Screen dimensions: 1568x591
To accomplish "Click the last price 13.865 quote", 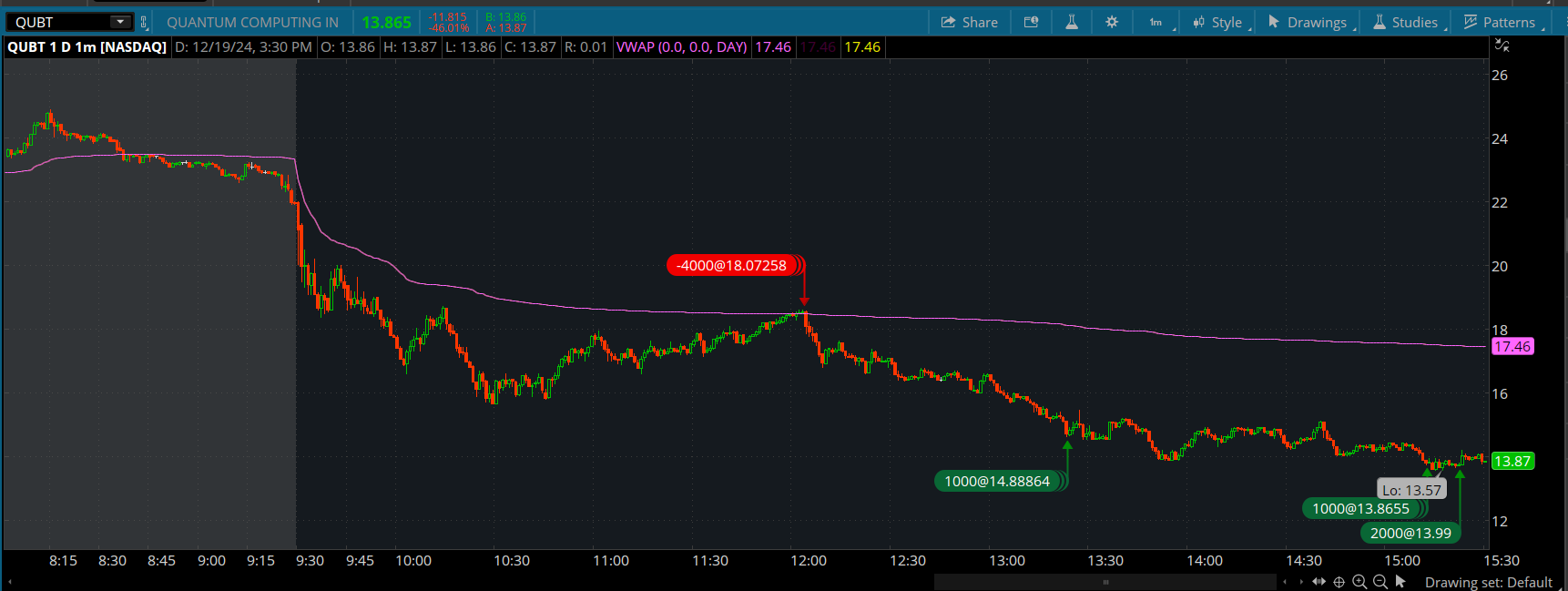I will click(x=386, y=22).
